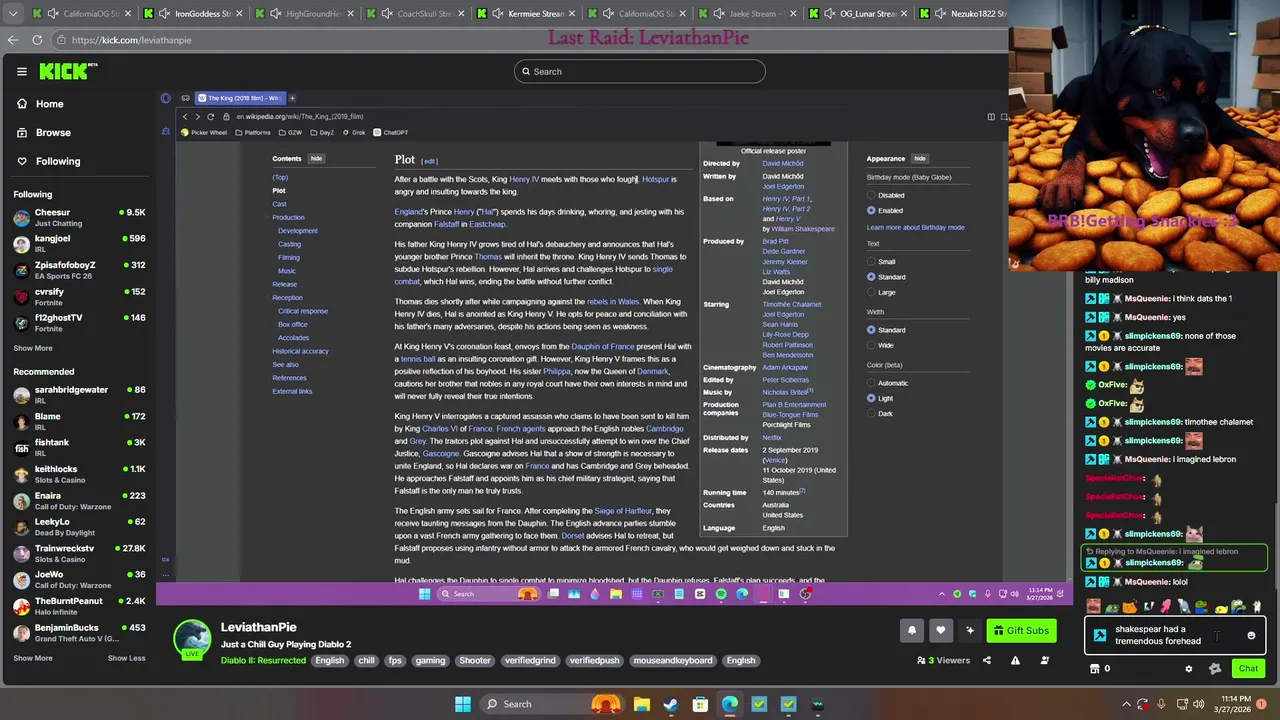The height and width of the screenshot is (720, 1280).
Task: Click the mouseandkeyboard stream tag
Action: pos(674,660)
